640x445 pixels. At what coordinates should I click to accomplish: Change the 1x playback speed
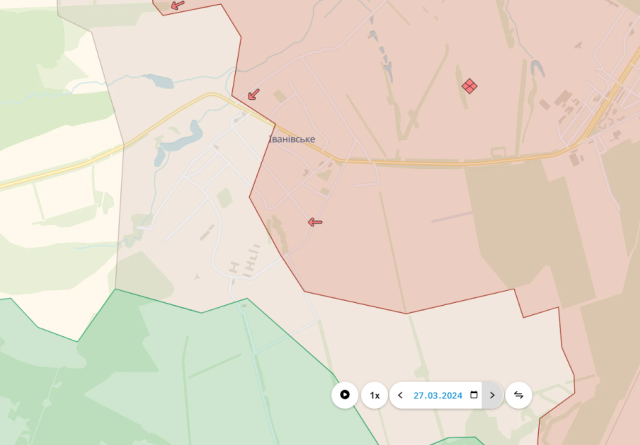(375, 395)
